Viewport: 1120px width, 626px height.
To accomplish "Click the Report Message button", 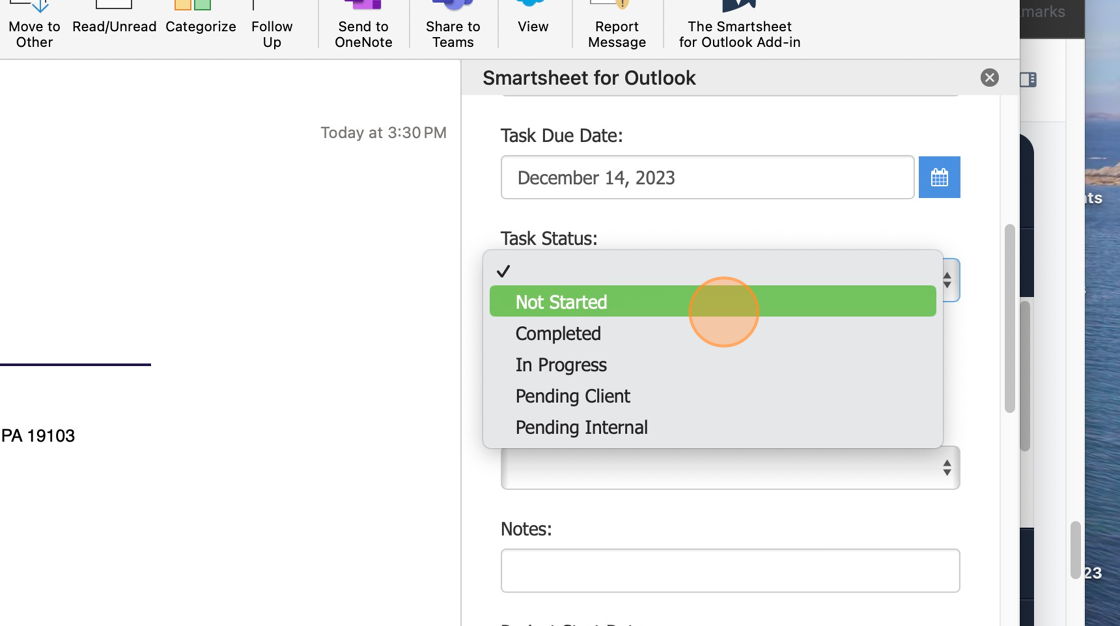I will click(617, 25).
